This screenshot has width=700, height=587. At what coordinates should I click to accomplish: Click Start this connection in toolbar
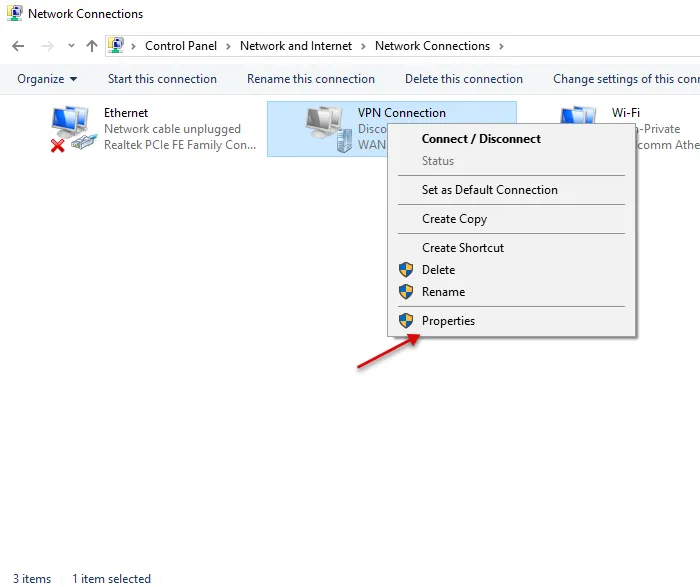[x=162, y=79]
